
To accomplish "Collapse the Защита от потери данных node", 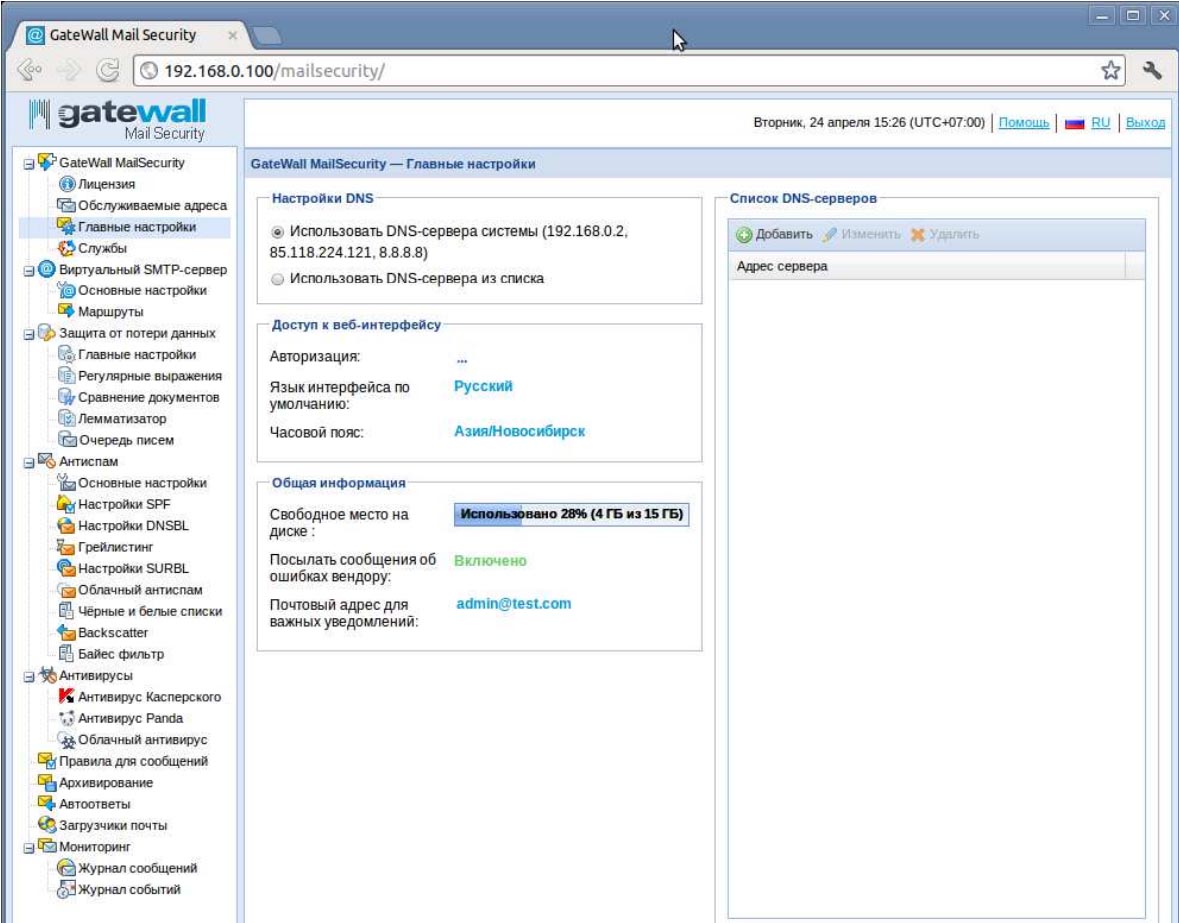I will [29, 334].
